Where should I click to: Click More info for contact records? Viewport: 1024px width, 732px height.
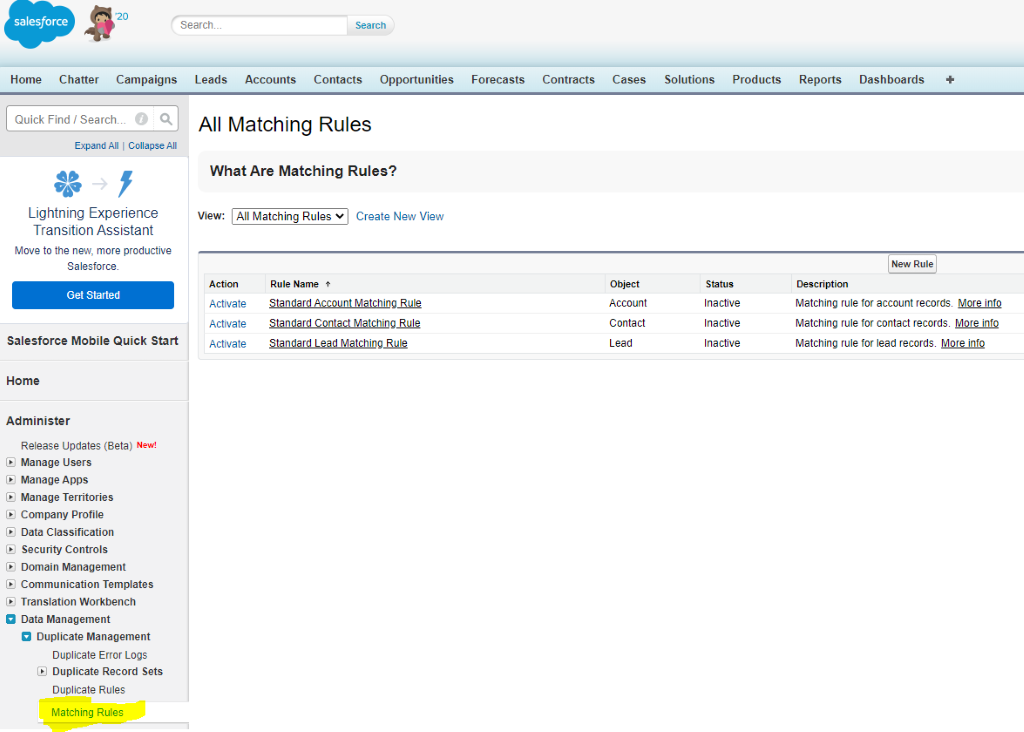click(x=976, y=323)
